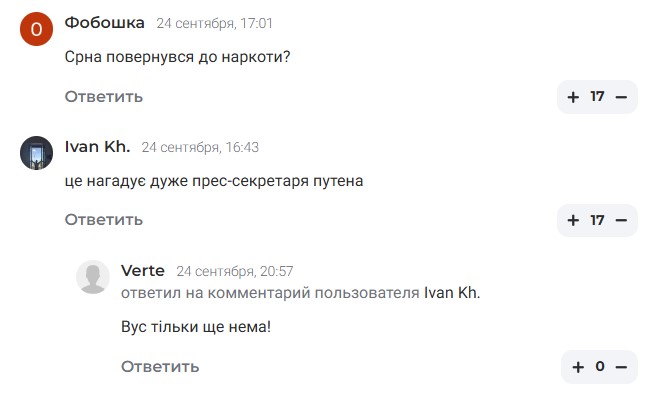Open Verte's gray default avatar
649x404 pixels.
93,277
